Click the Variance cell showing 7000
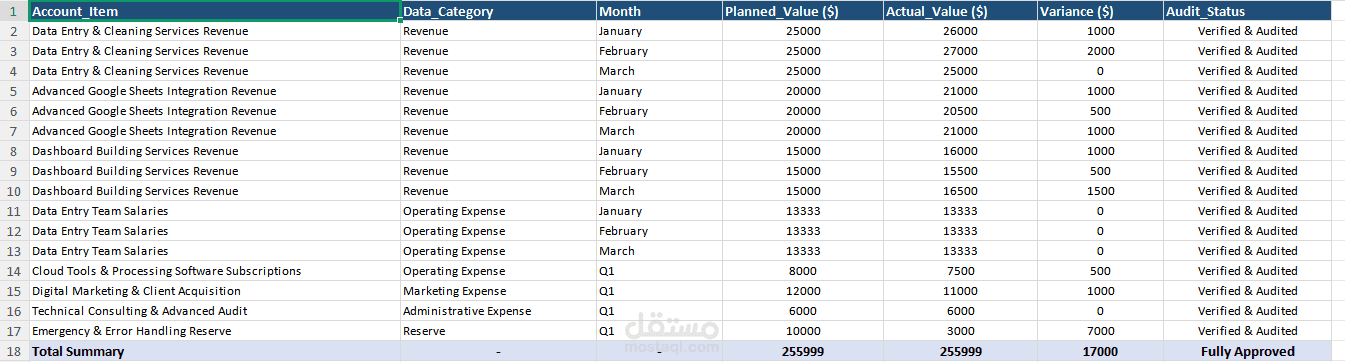The image size is (1345, 362). (1100, 331)
